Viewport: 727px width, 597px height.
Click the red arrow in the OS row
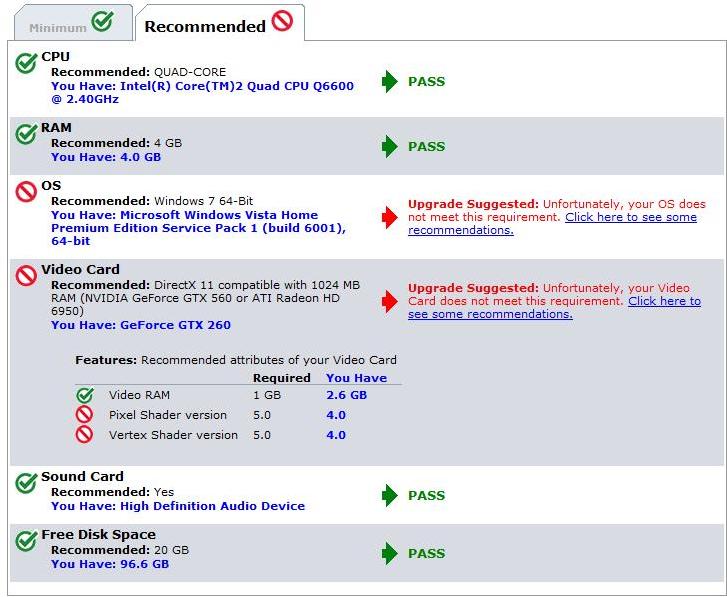[389, 217]
